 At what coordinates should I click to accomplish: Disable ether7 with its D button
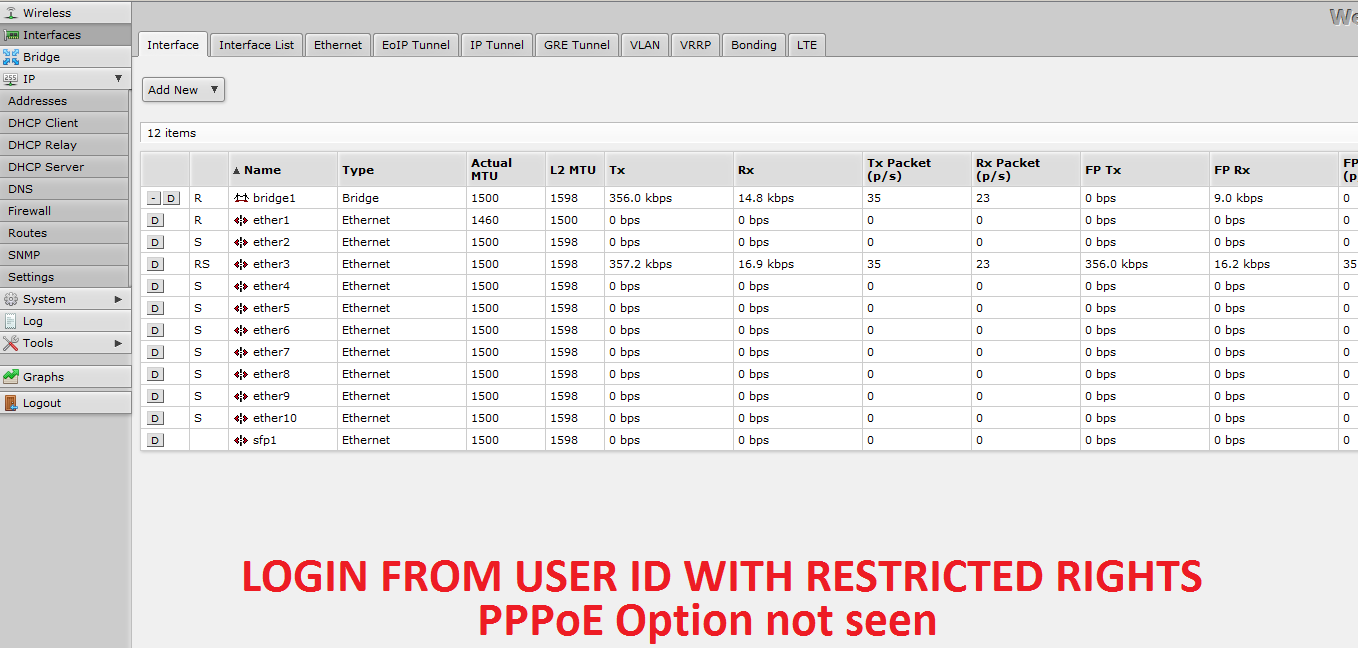click(155, 352)
